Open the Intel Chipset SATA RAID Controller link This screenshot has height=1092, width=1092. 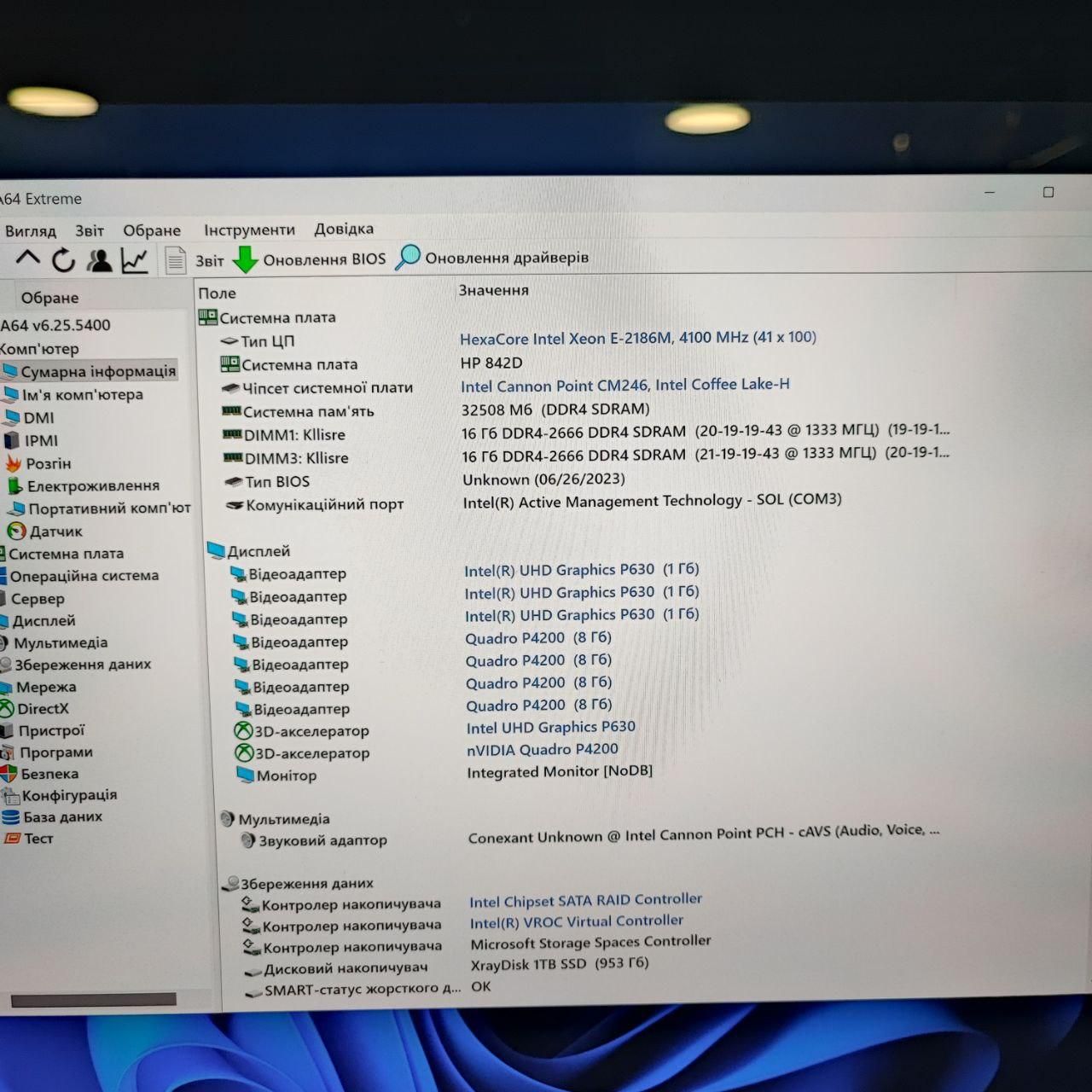coord(586,900)
